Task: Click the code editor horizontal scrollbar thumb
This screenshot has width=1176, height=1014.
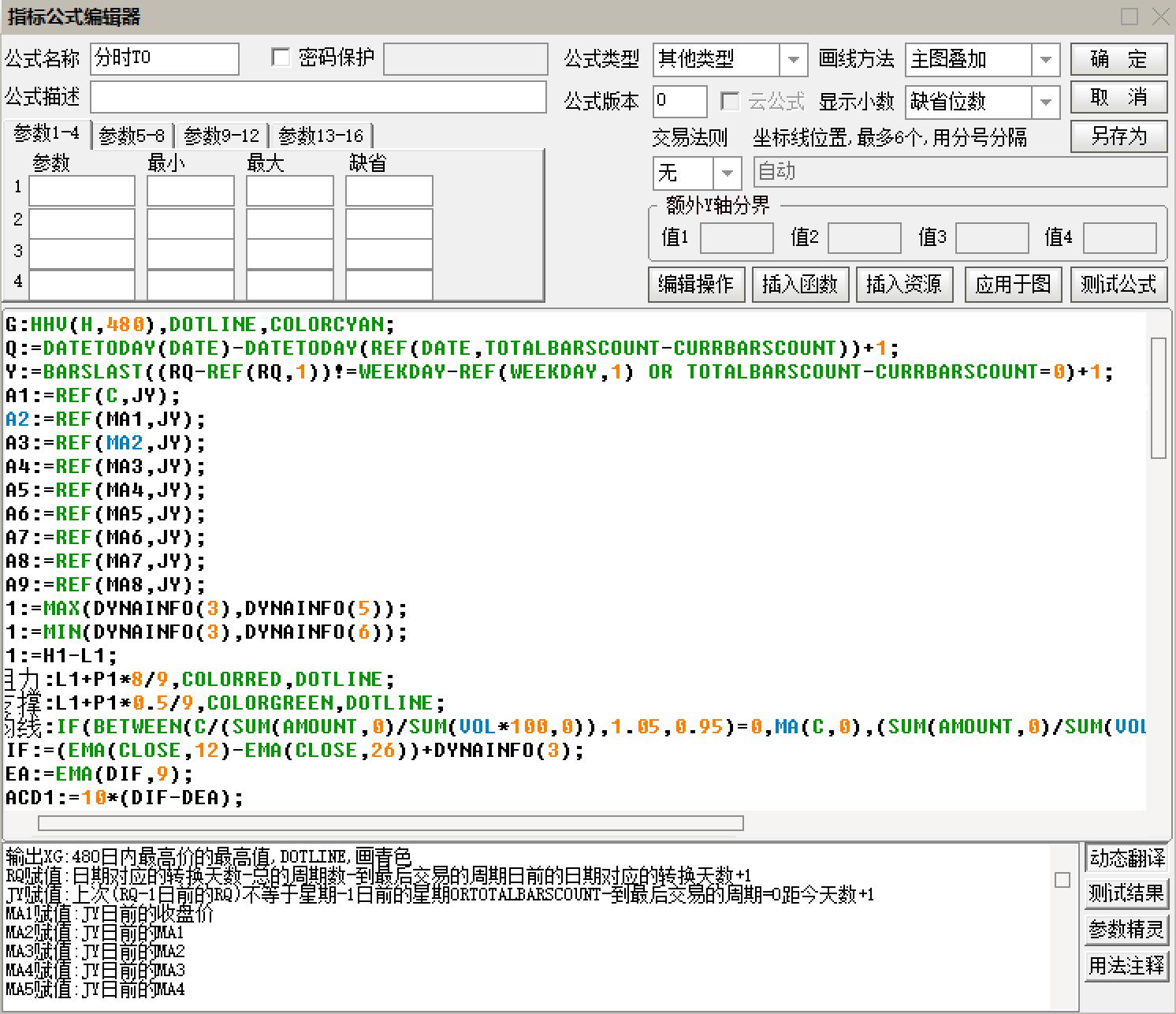Action: tap(391, 823)
